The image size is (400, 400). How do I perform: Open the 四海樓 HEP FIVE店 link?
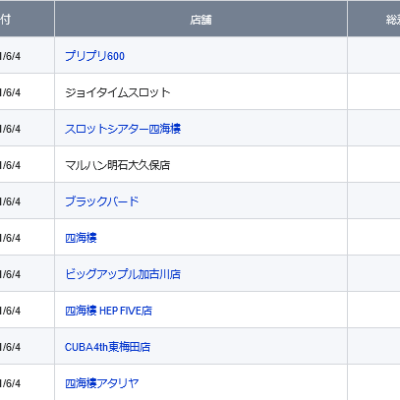108,311
